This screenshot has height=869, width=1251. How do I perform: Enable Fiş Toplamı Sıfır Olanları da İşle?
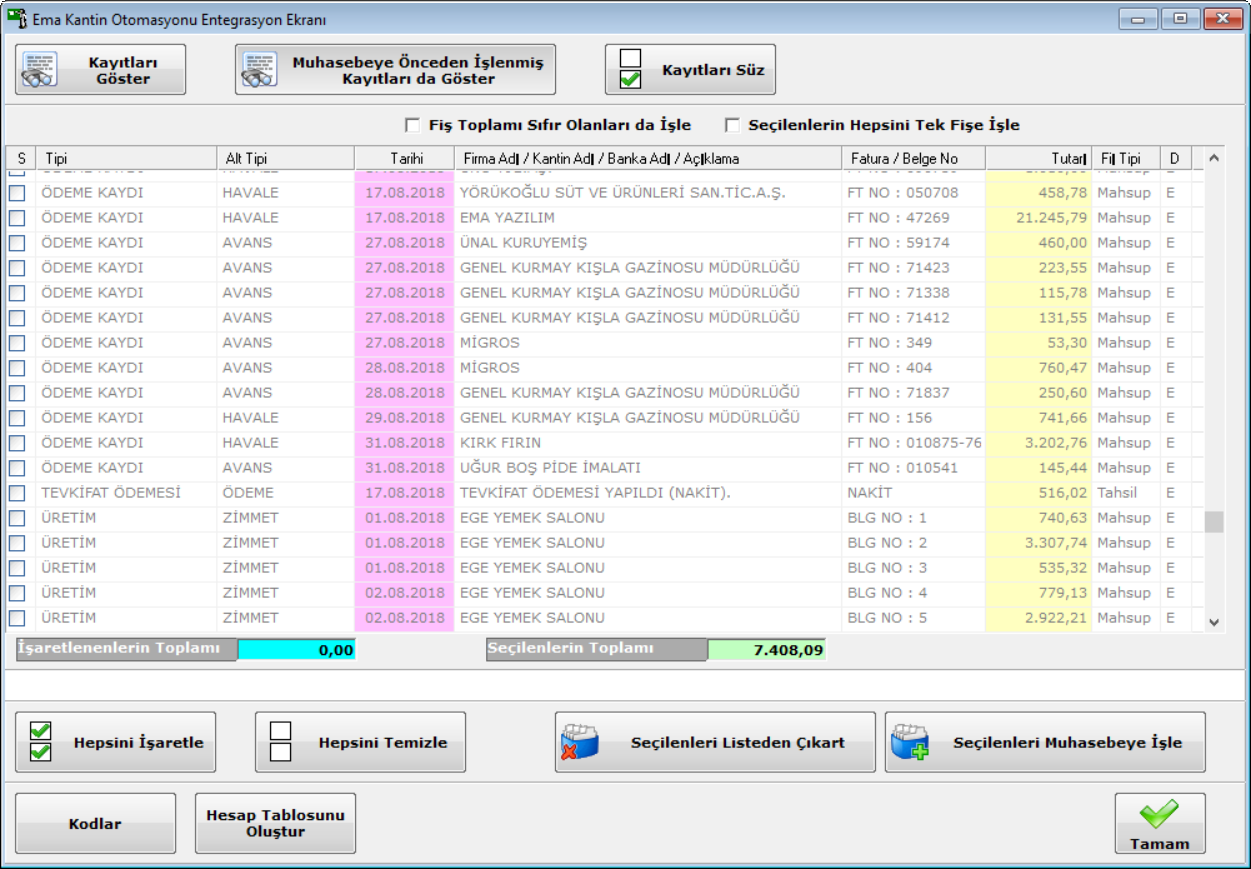(412, 126)
